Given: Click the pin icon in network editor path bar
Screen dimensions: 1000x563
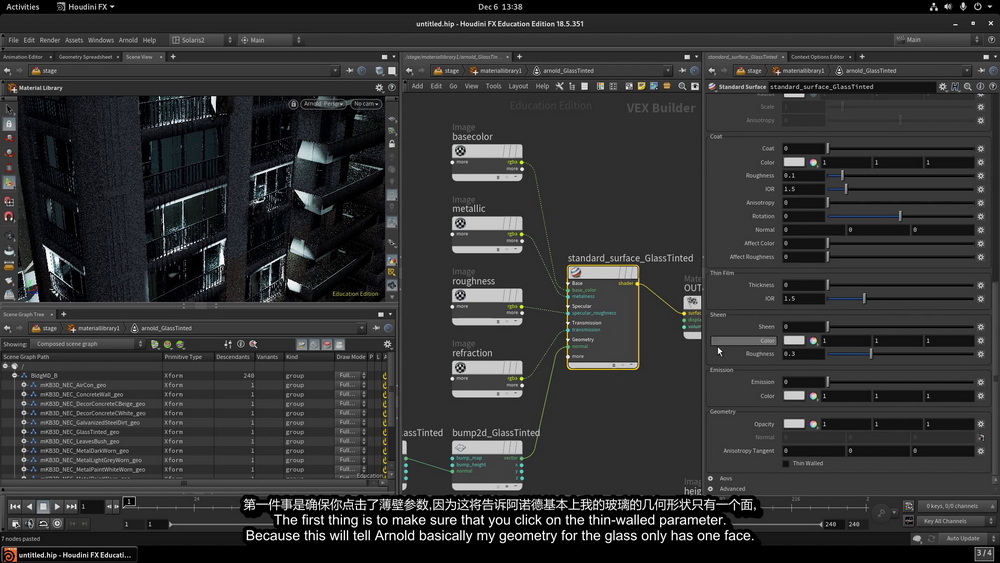Looking at the screenshot, I should pos(682,71).
